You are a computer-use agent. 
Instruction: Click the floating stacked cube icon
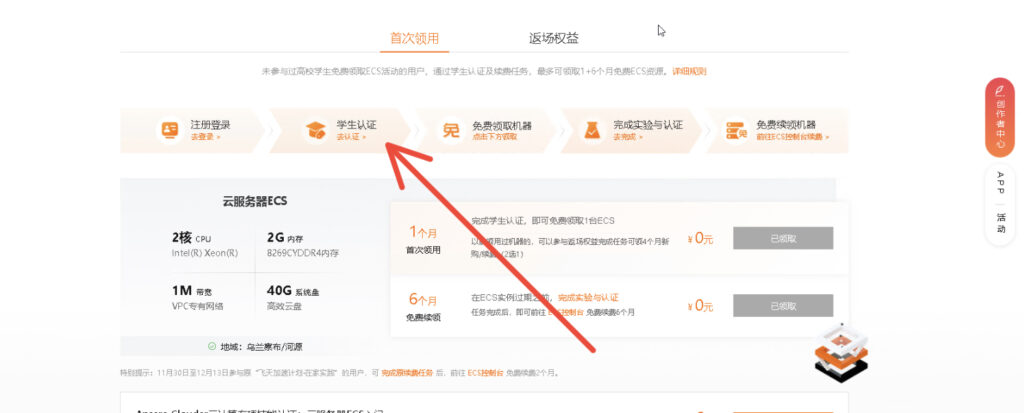coord(841,353)
